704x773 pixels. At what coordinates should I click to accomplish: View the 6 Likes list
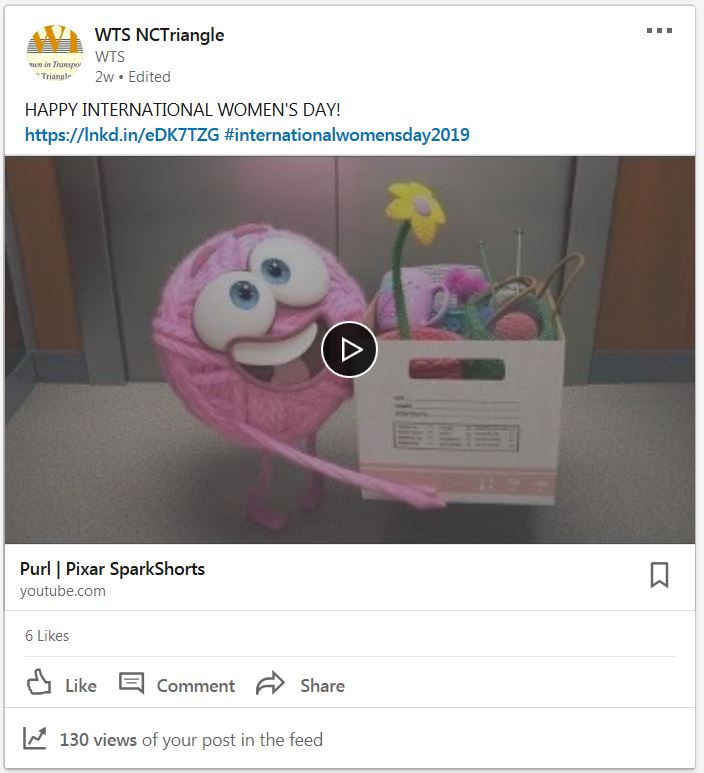click(47, 636)
